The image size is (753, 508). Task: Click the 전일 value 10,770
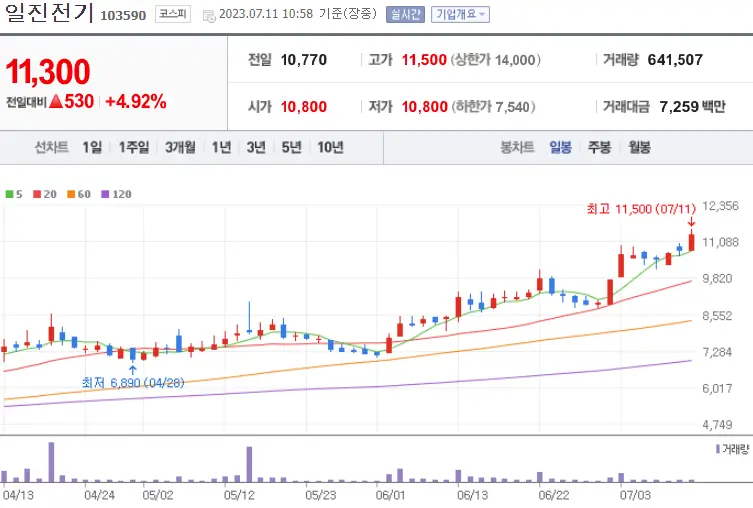[304, 60]
